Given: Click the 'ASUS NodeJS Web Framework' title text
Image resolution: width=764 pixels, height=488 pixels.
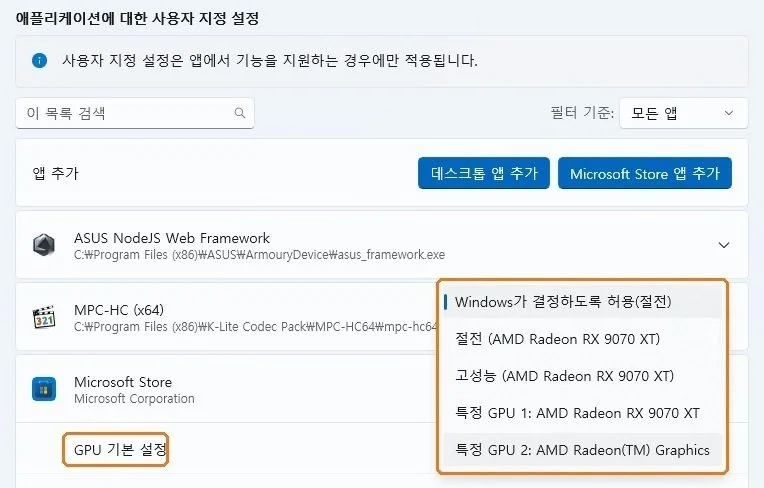Looking at the screenshot, I should pyautogui.click(x=172, y=238).
